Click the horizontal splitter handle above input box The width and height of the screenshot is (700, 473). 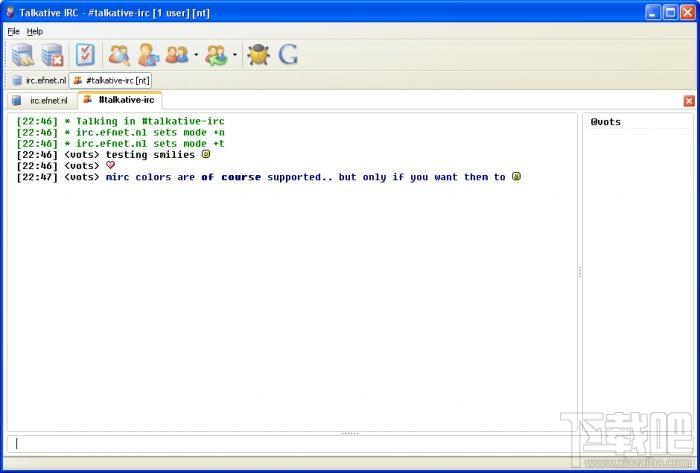click(x=350, y=433)
